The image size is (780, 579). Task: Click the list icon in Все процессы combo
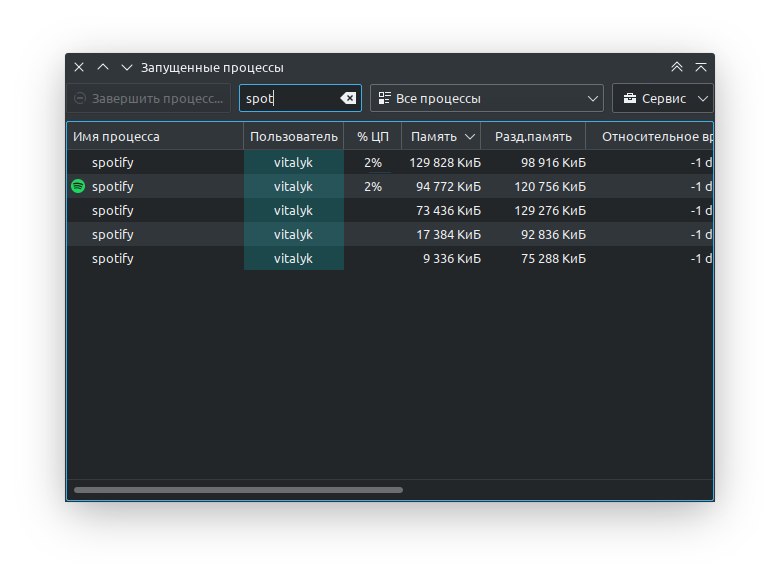[384, 98]
